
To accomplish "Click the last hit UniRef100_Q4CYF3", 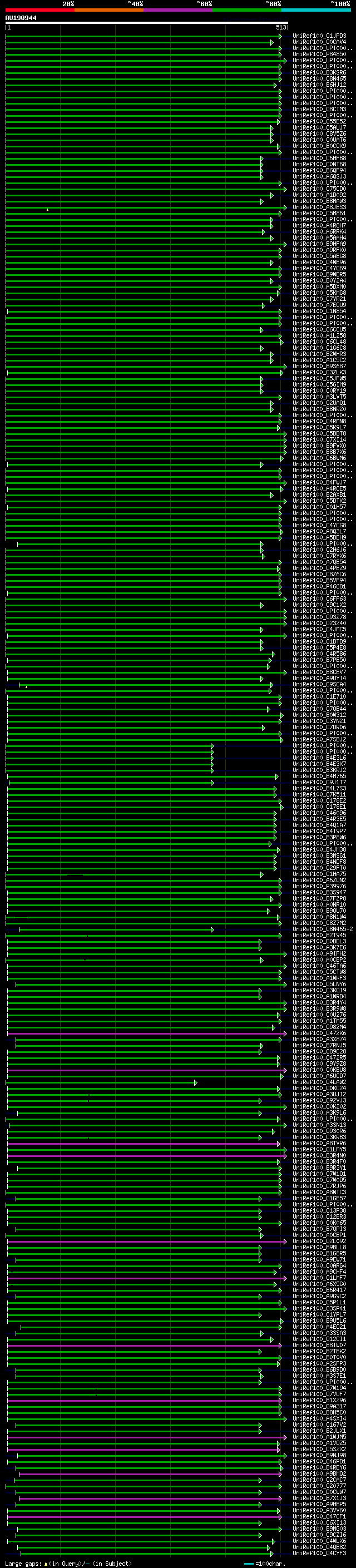I will [x=319, y=1554].
